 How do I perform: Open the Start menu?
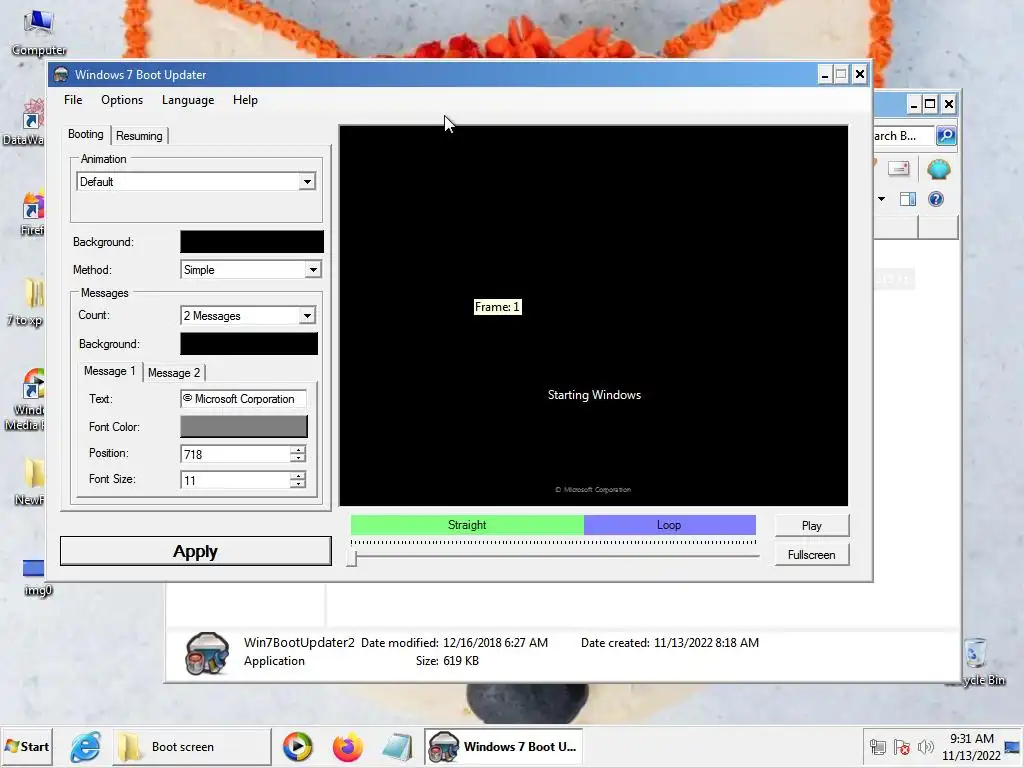point(27,746)
